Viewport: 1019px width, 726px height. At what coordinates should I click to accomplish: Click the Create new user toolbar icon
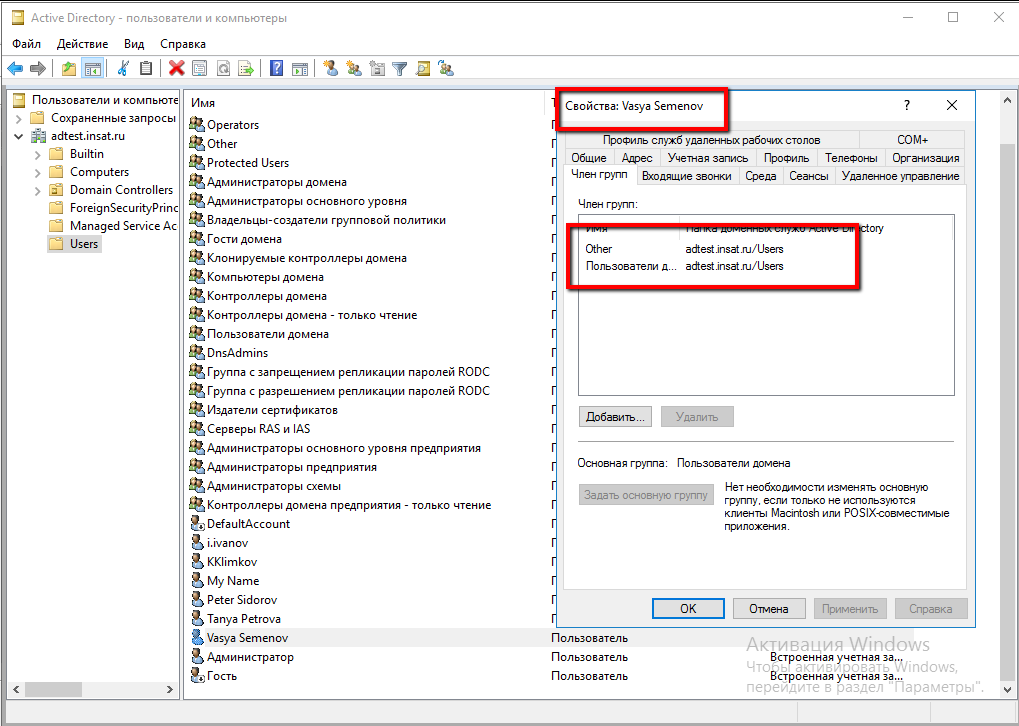(x=329, y=68)
